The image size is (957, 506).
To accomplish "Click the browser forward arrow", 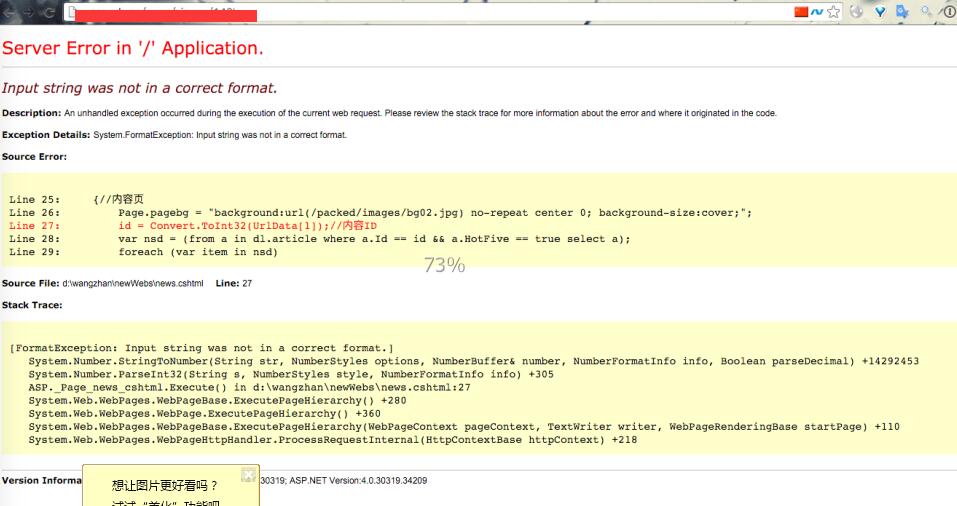I will [x=29, y=12].
